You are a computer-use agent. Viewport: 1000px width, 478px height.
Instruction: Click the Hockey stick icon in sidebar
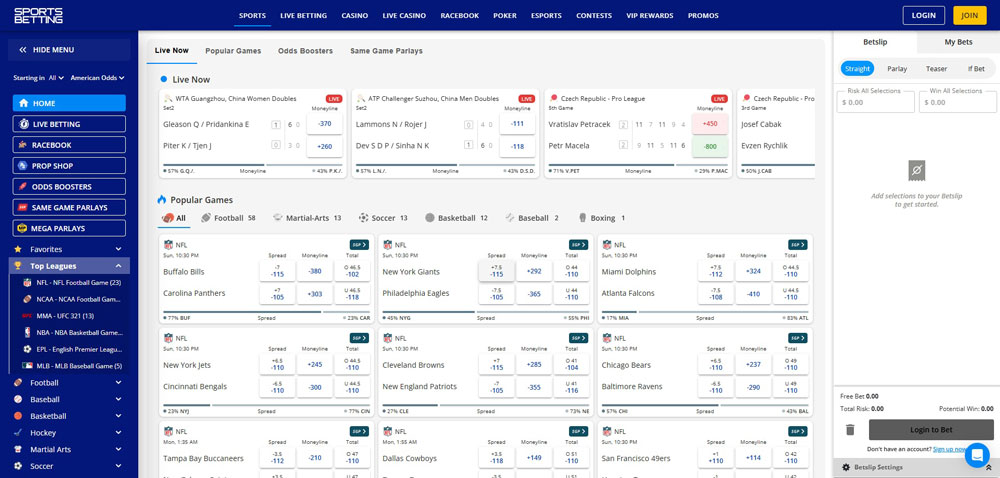click(x=18, y=433)
